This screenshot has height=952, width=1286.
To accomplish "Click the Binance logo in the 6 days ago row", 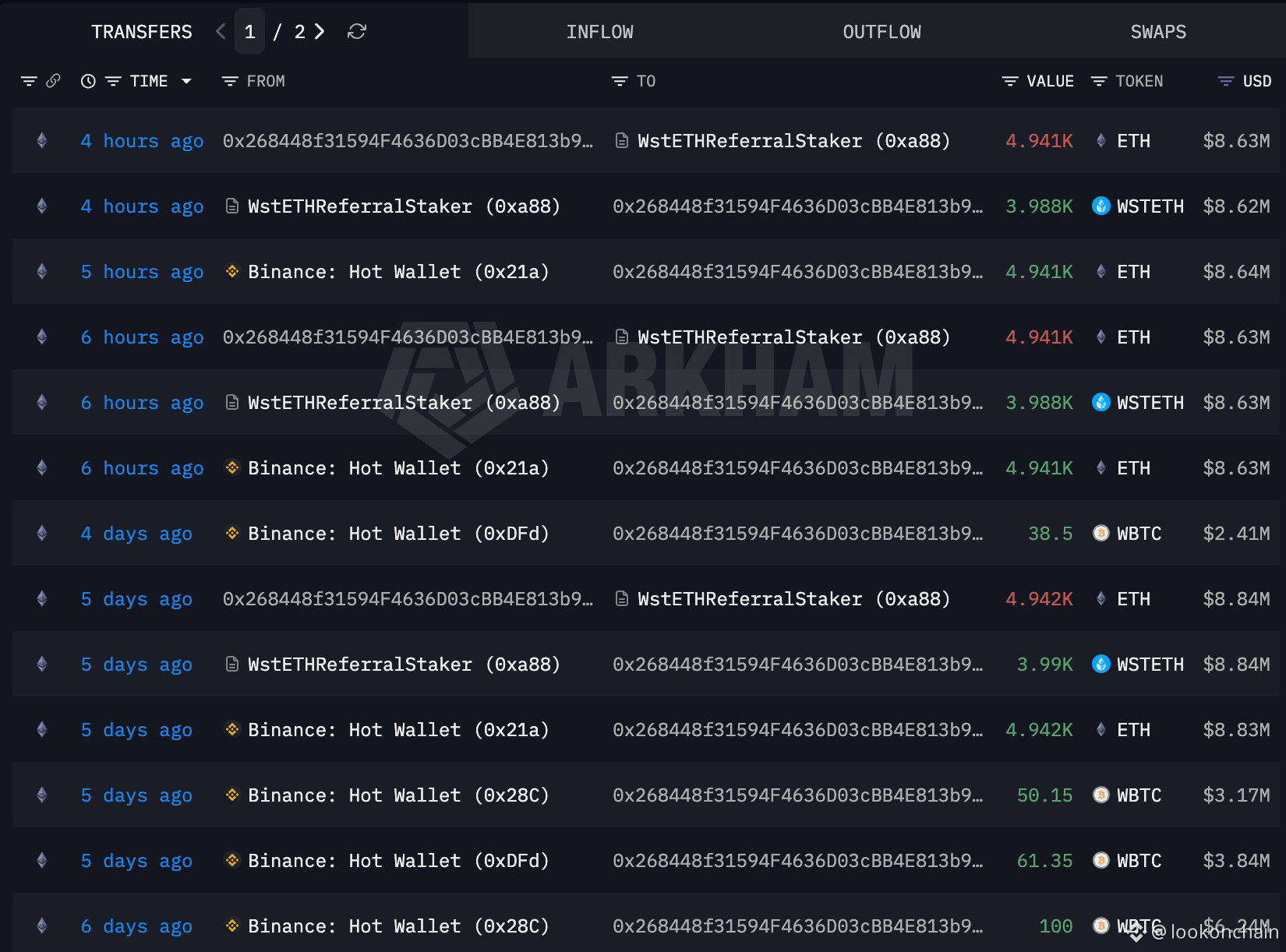I will (231, 926).
